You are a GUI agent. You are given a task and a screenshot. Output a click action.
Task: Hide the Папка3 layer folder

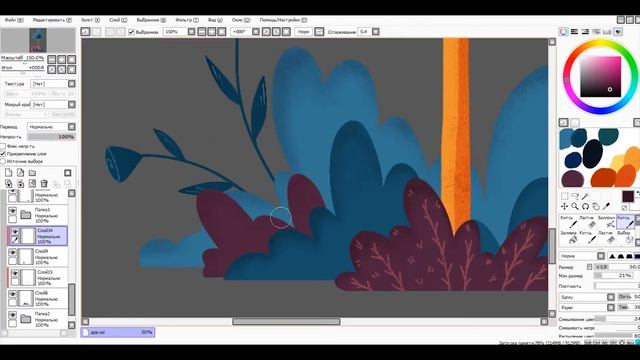coord(13,211)
